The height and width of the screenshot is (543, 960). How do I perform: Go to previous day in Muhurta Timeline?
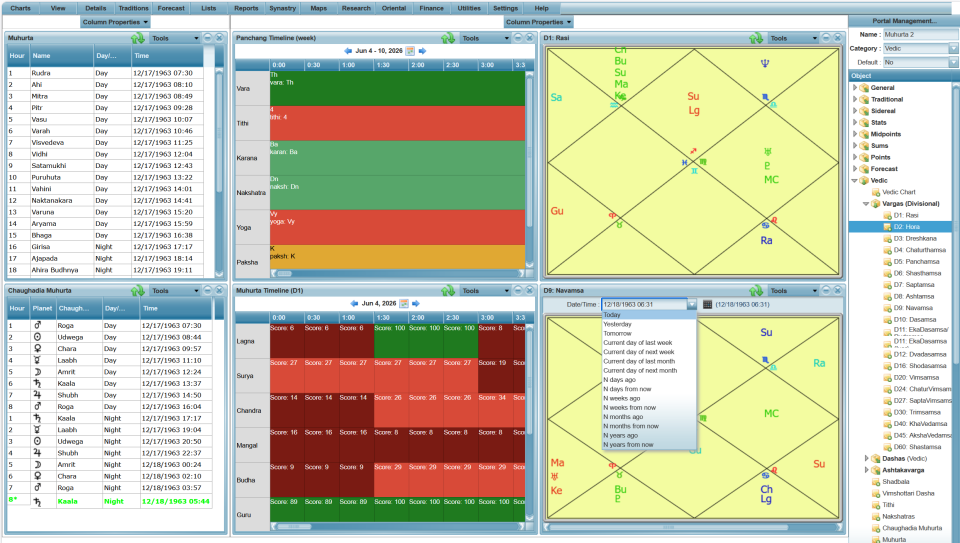click(x=354, y=304)
